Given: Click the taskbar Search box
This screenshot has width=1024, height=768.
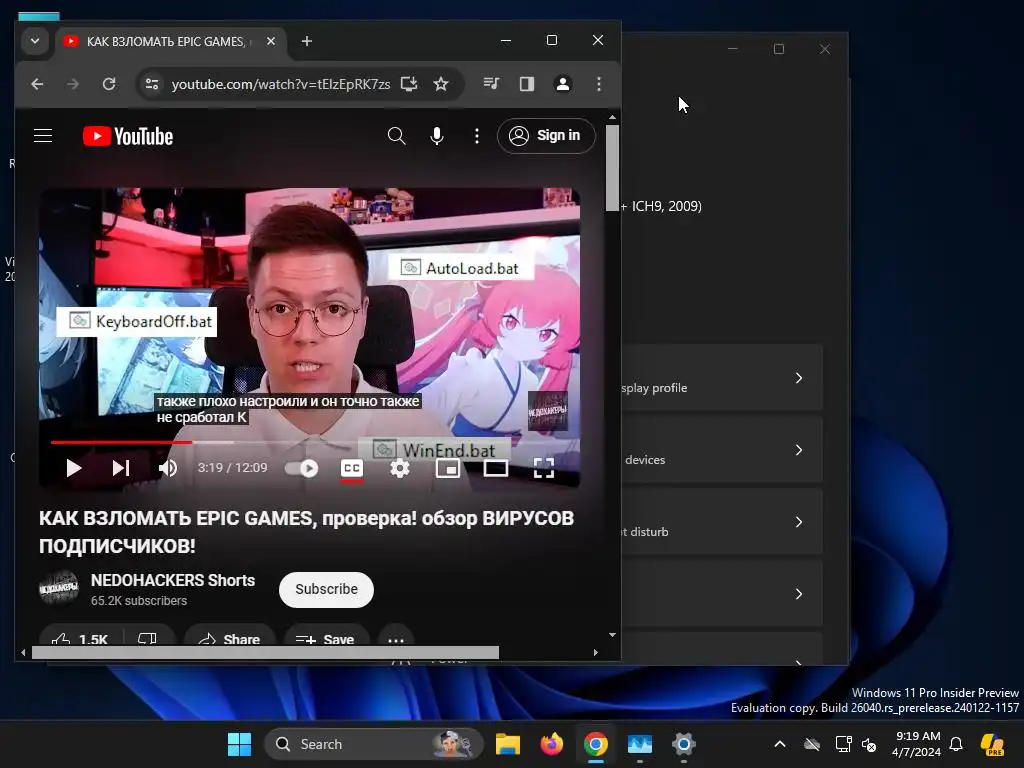Looking at the screenshot, I should click(374, 744).
